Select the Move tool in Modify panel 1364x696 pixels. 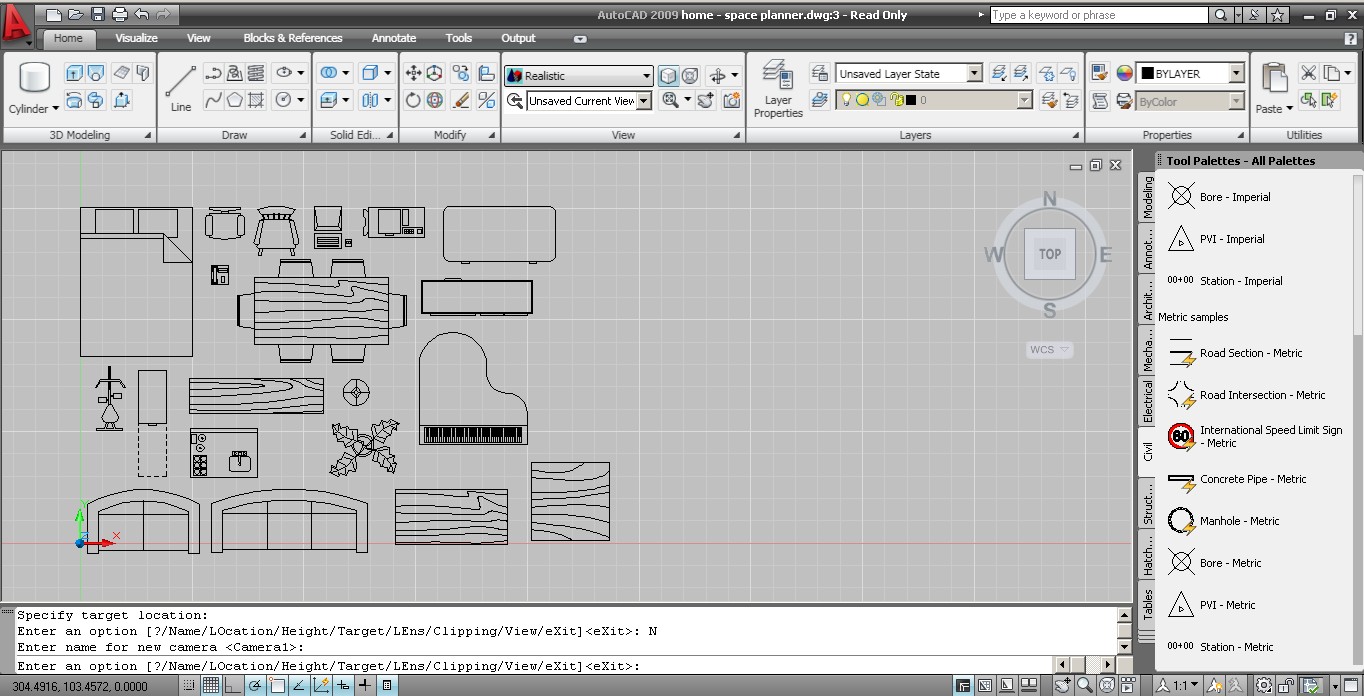click(413, 74)
